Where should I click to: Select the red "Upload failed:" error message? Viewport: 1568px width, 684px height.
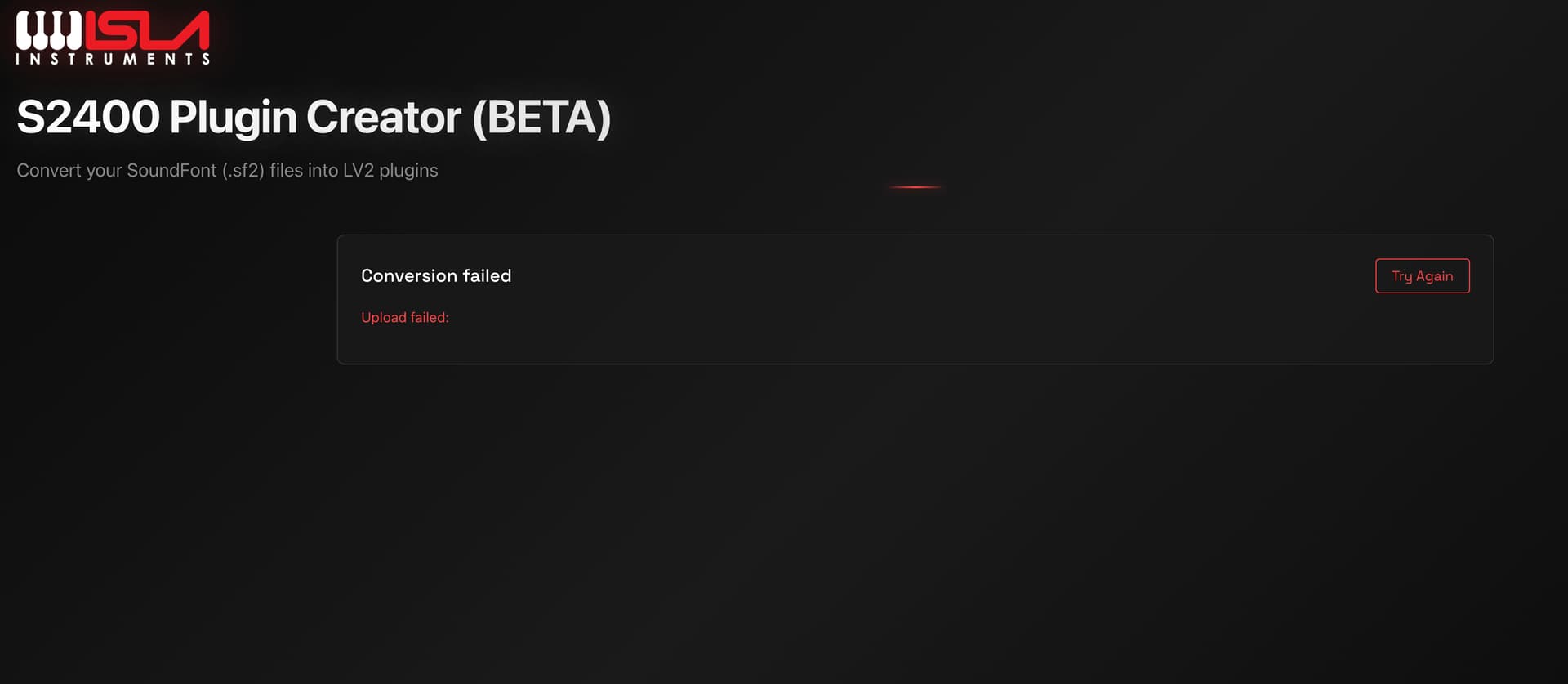(x=405, y=317)
